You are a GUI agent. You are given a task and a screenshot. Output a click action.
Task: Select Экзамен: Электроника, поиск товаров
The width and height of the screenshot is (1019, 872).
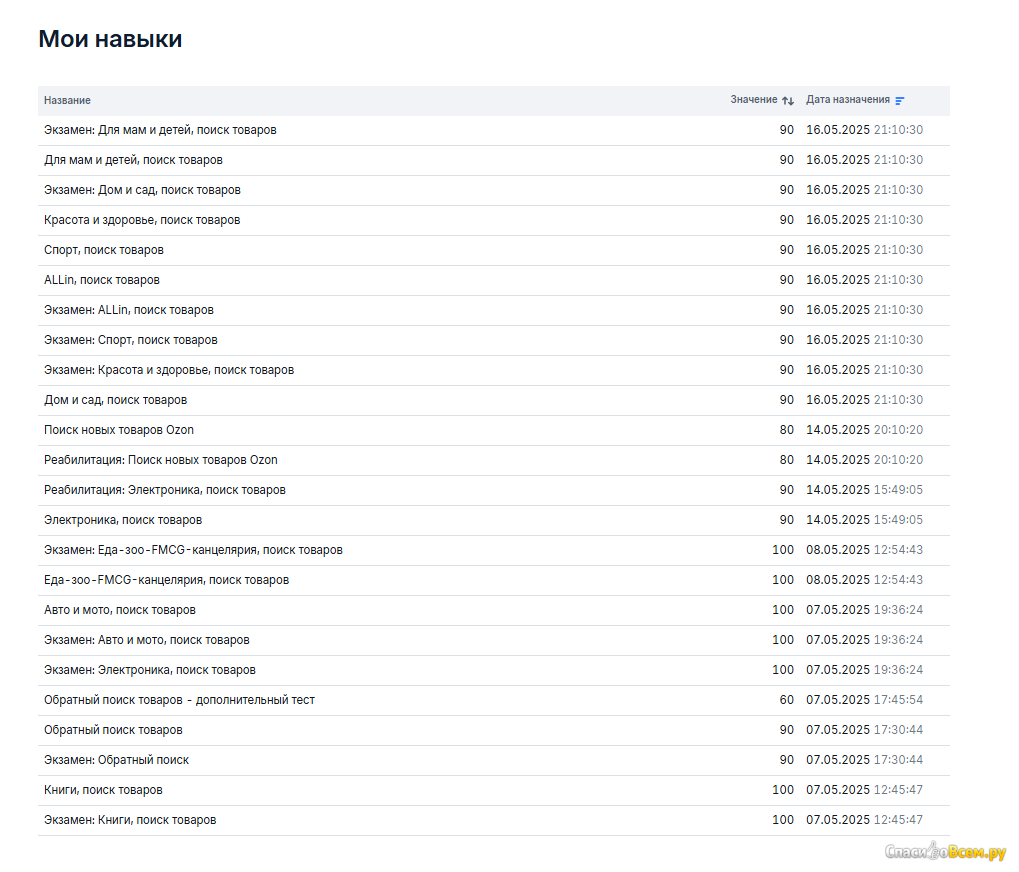click(150, 670)
